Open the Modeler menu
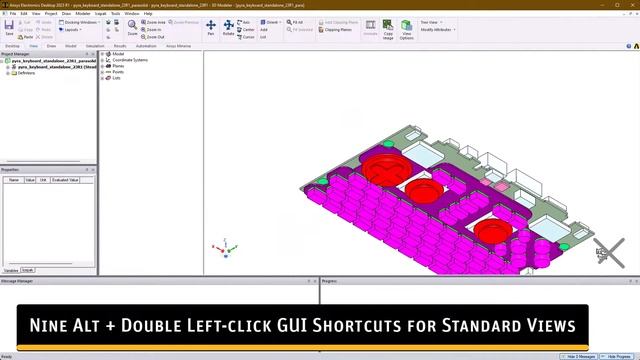Viewport: 640px width, 360px height. pyautogui.click(x=83, y=13)
